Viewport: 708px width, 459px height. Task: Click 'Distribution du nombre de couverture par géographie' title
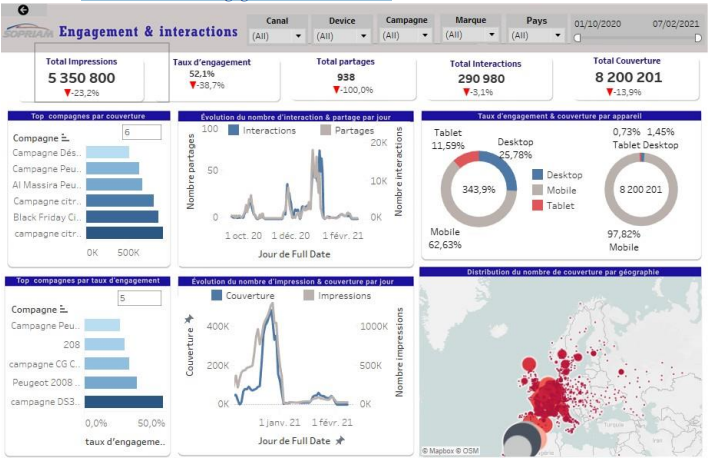[563, 272]
